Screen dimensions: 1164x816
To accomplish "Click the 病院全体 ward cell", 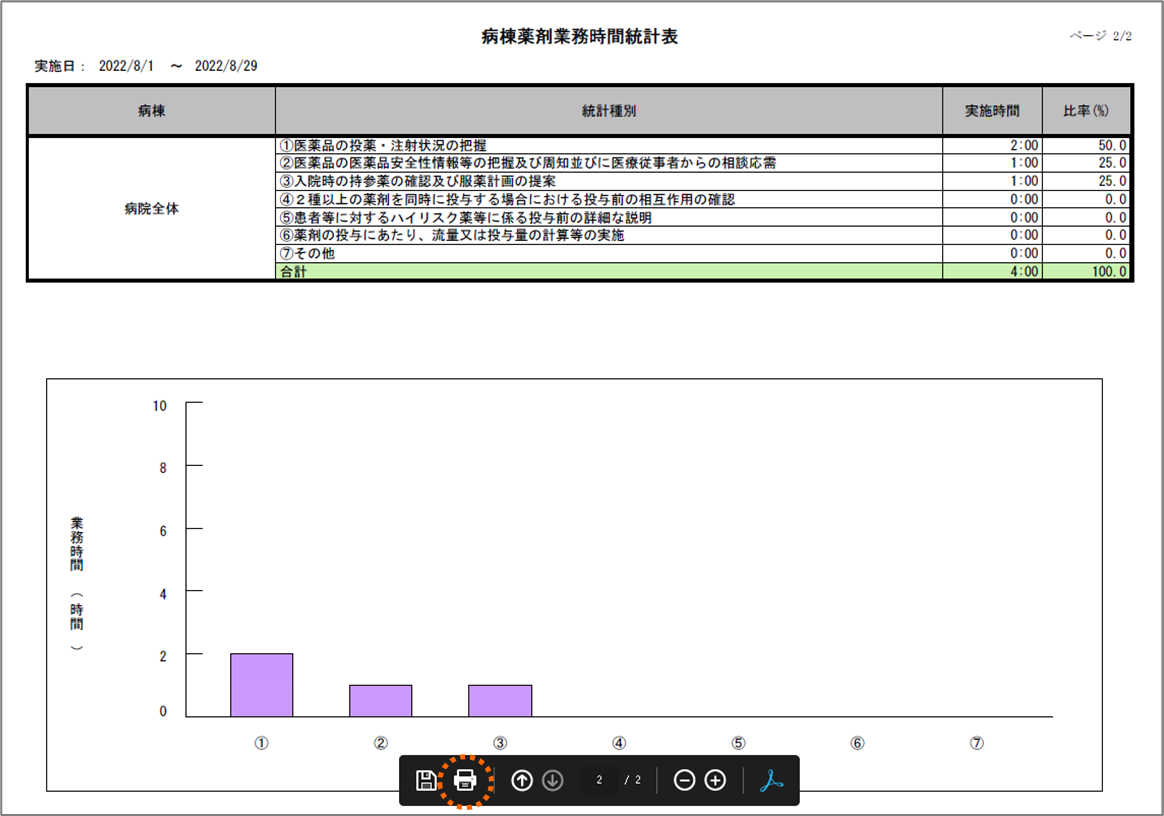I will pyautogui.click(x=151, y=209).
